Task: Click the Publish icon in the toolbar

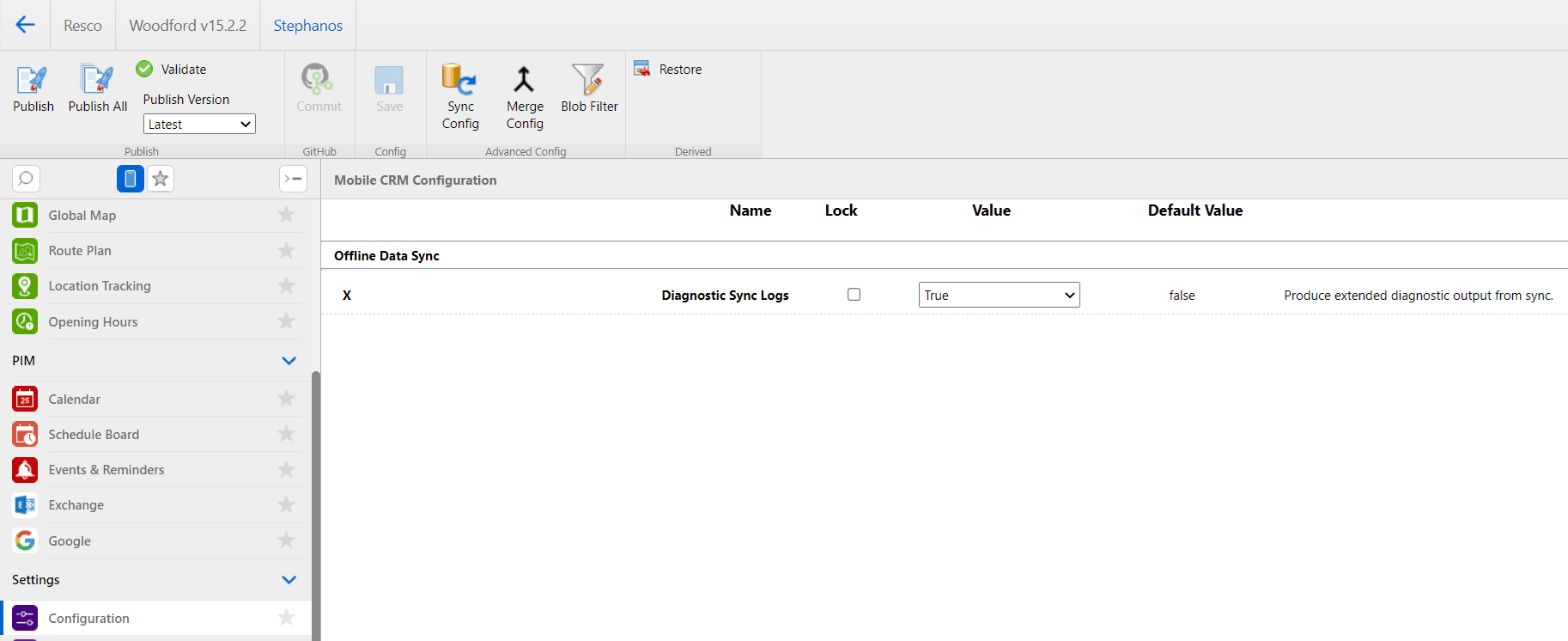Action: coord(33,80)
